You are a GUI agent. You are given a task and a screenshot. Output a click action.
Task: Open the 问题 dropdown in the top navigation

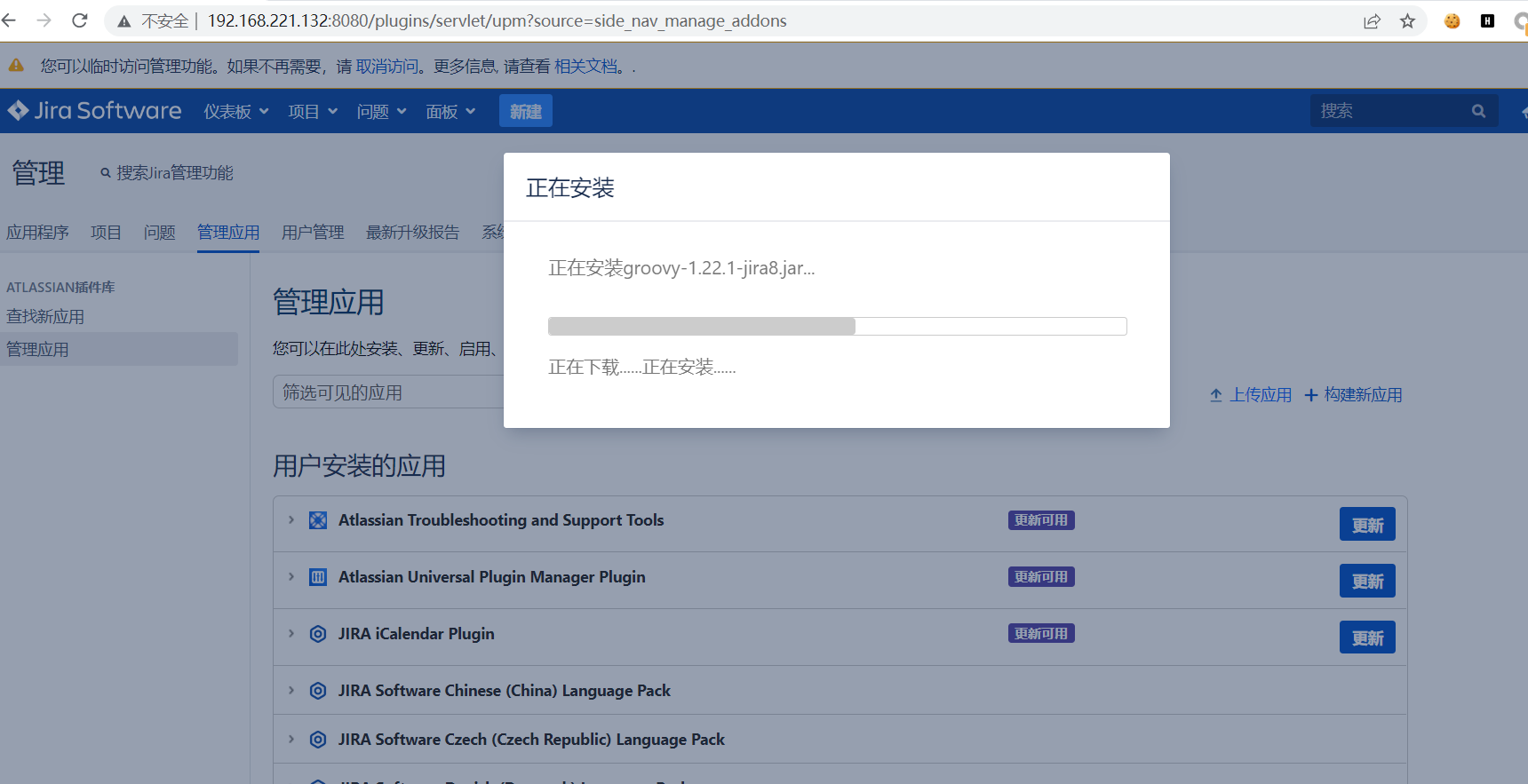point(382,111)
